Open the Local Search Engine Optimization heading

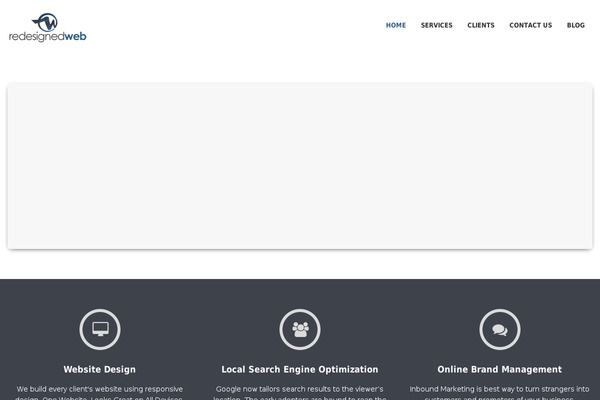300,369
